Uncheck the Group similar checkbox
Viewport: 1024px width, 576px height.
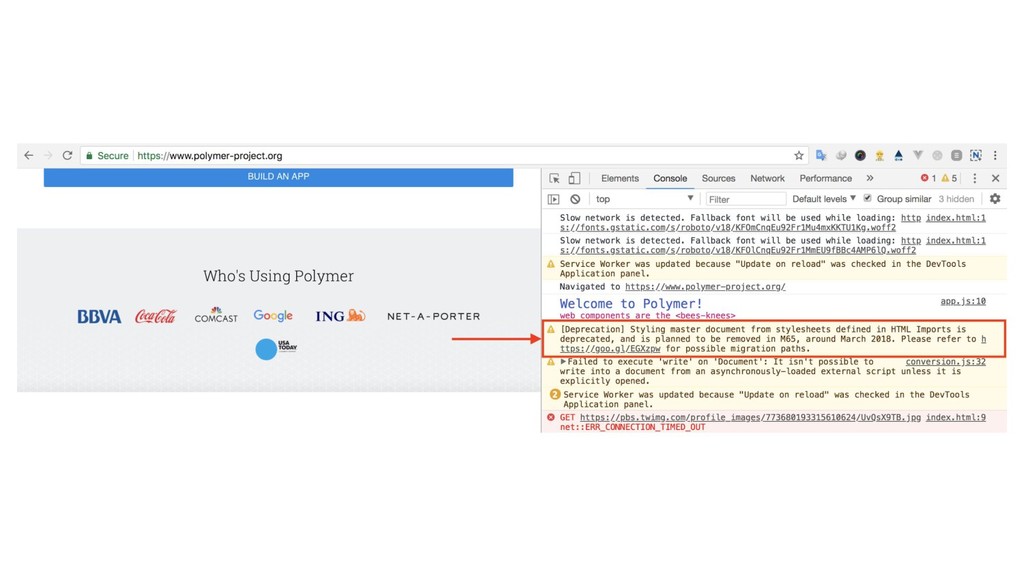click(x=867, y=198)
